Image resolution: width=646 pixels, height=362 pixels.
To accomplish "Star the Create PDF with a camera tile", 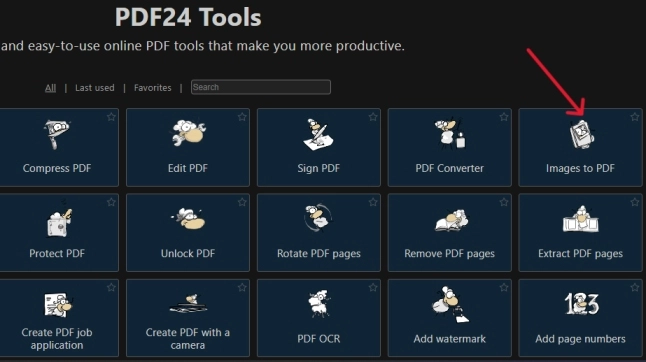I will 242,287.
